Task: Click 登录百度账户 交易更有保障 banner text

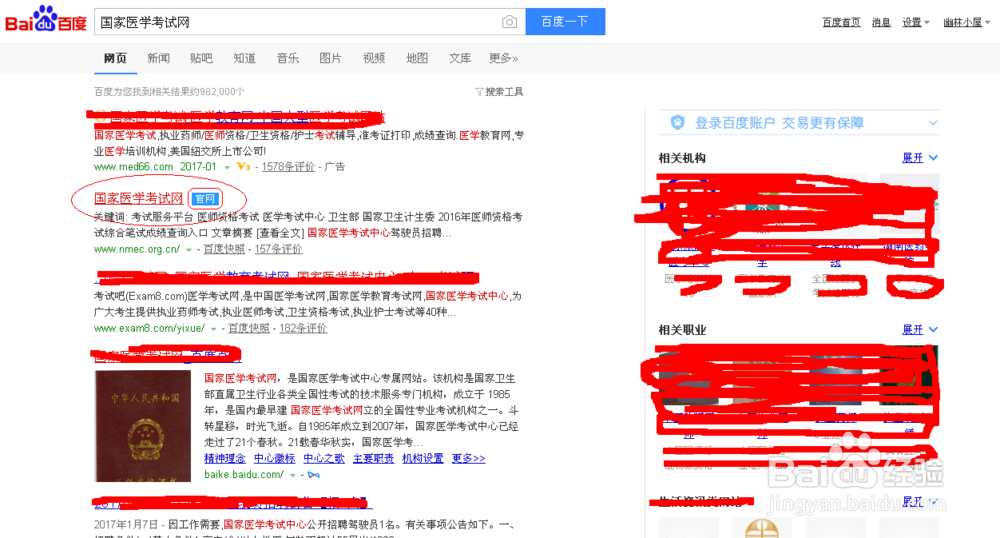Action: (x=779, y=123)
